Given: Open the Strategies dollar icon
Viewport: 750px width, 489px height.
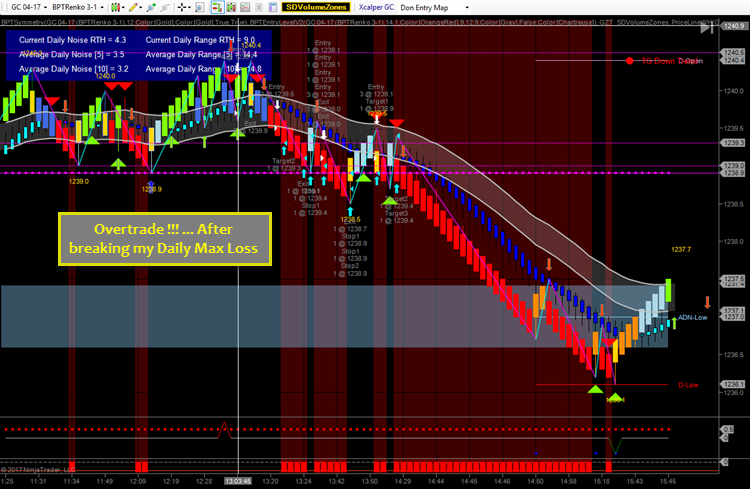Looking at the screenshot, I should pyautogui.click(x=259, y=7).
